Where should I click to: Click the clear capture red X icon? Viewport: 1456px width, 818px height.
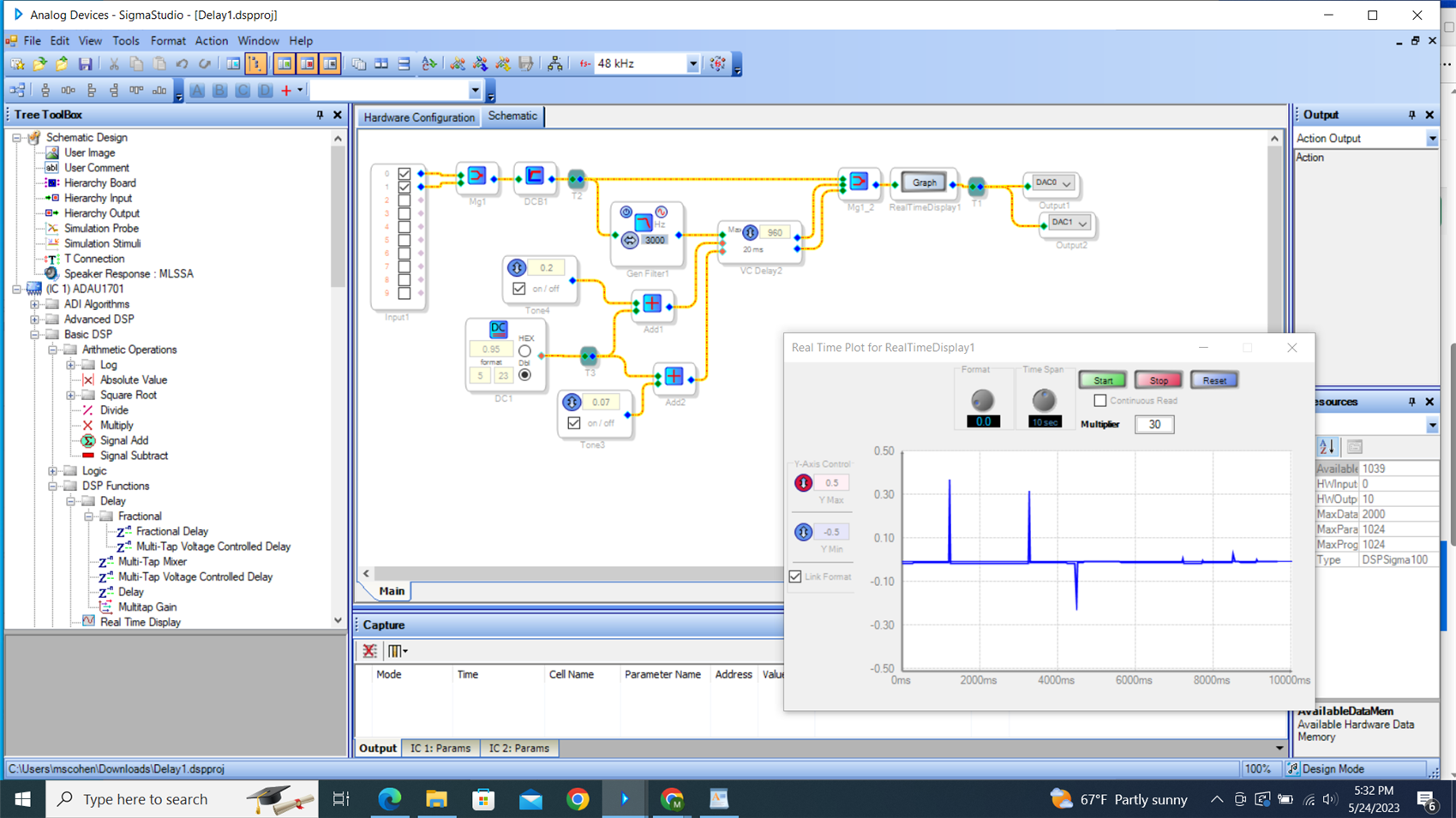coord(369,651)
